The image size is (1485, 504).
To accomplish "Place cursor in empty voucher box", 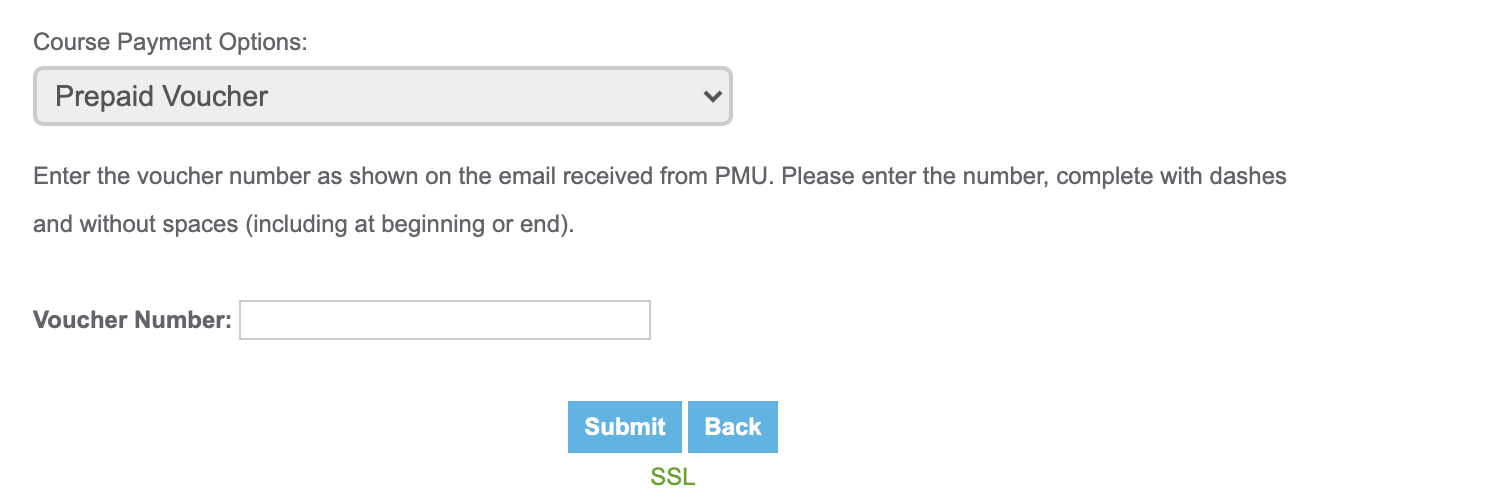I will [x=445, y=320].
